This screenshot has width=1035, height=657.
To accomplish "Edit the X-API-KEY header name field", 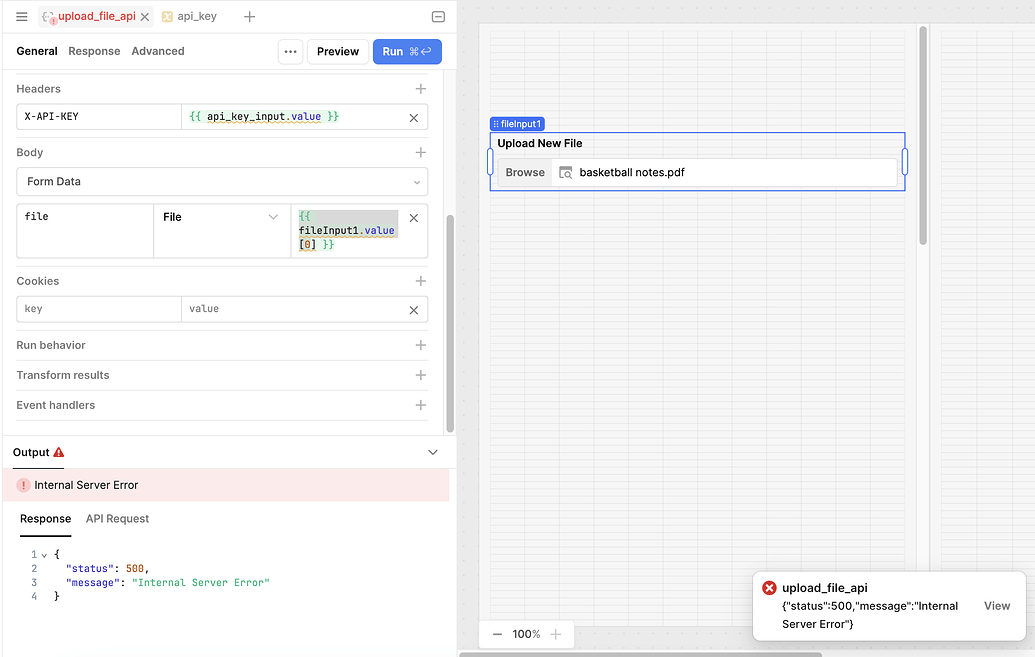I will click(x=99, y=117).
